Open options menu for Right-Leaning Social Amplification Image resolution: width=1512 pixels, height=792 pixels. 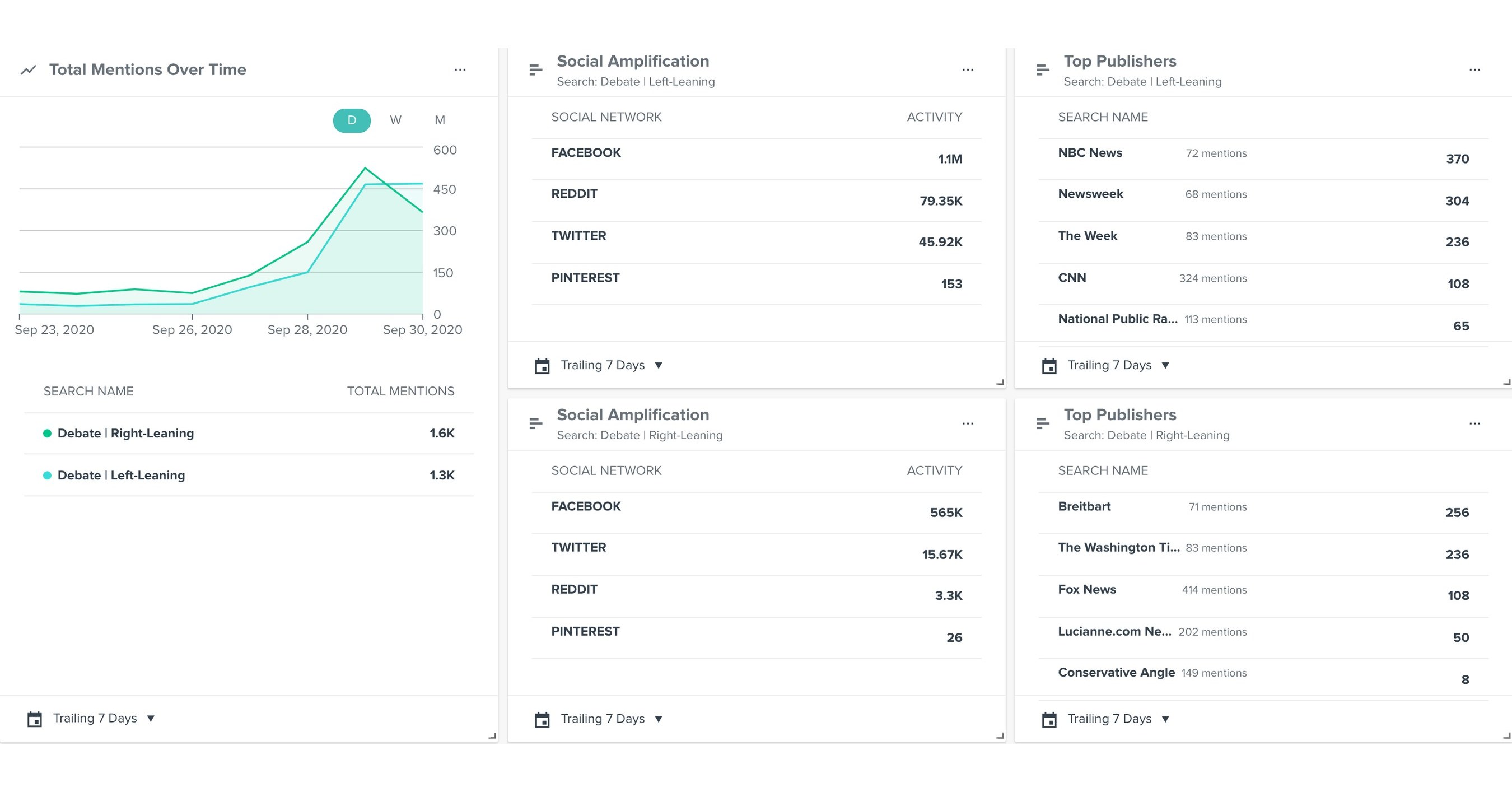[967, 423]
